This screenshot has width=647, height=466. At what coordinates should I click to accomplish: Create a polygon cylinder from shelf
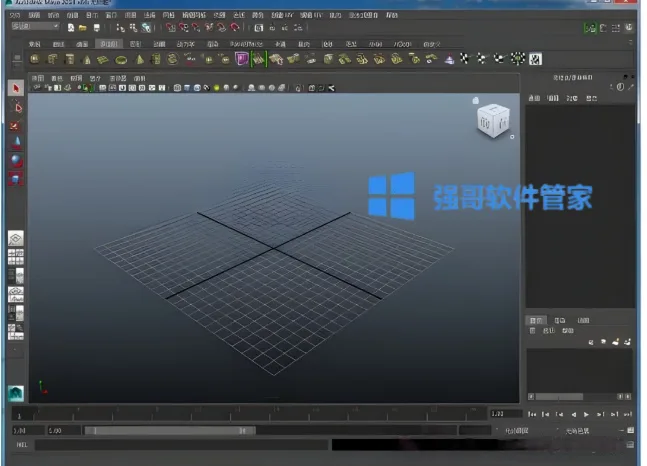tap(69, 59)
